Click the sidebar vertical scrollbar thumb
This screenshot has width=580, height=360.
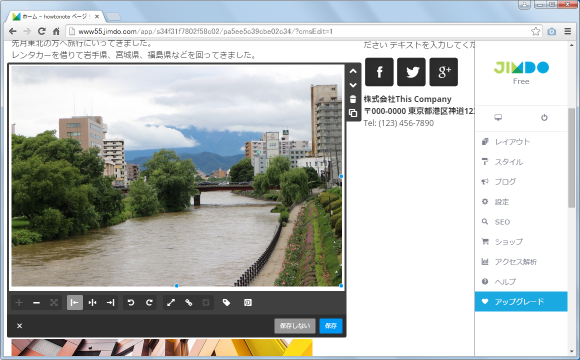[571, 157]
